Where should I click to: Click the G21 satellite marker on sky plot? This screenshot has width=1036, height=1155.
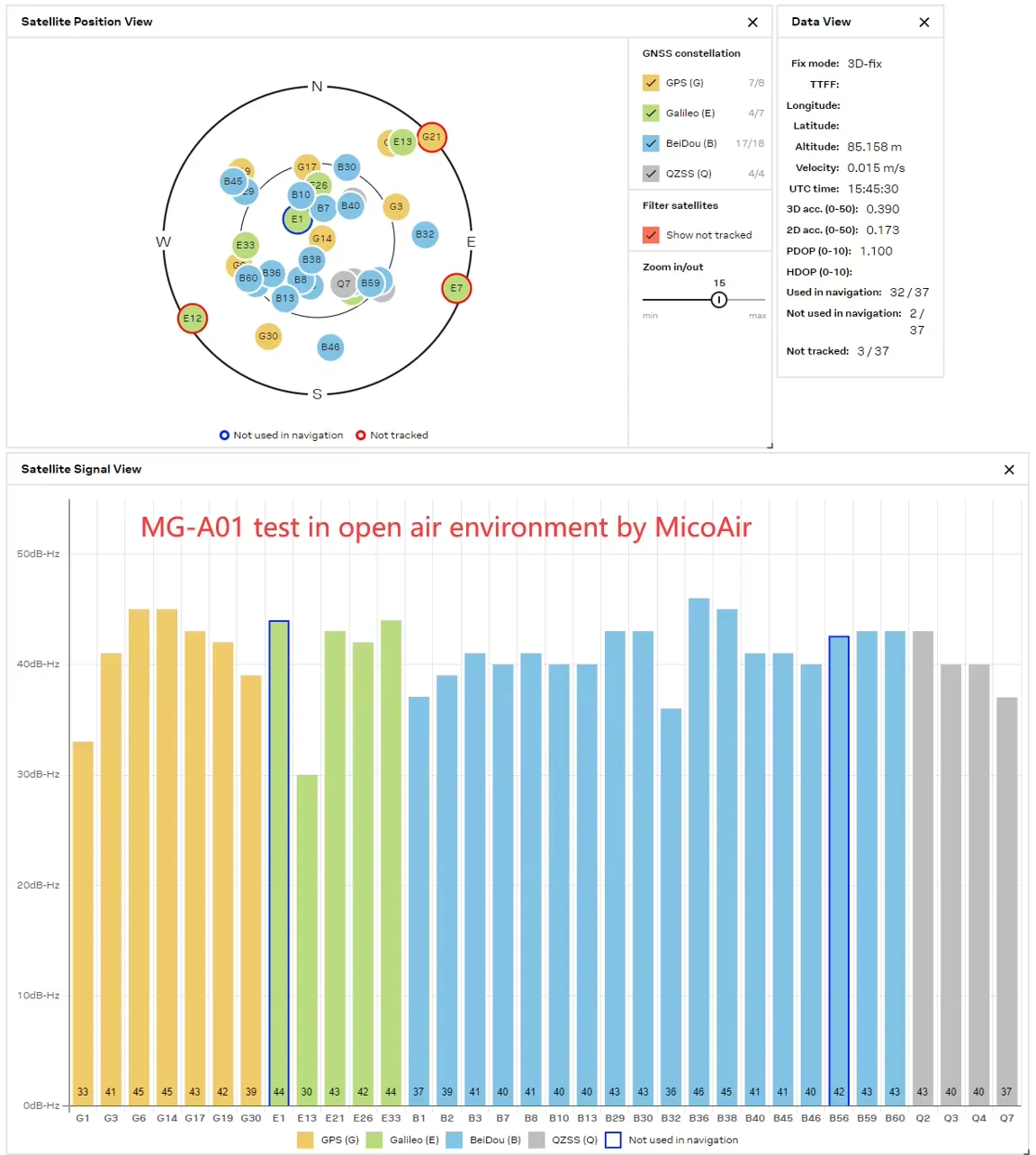coord(432,138)
